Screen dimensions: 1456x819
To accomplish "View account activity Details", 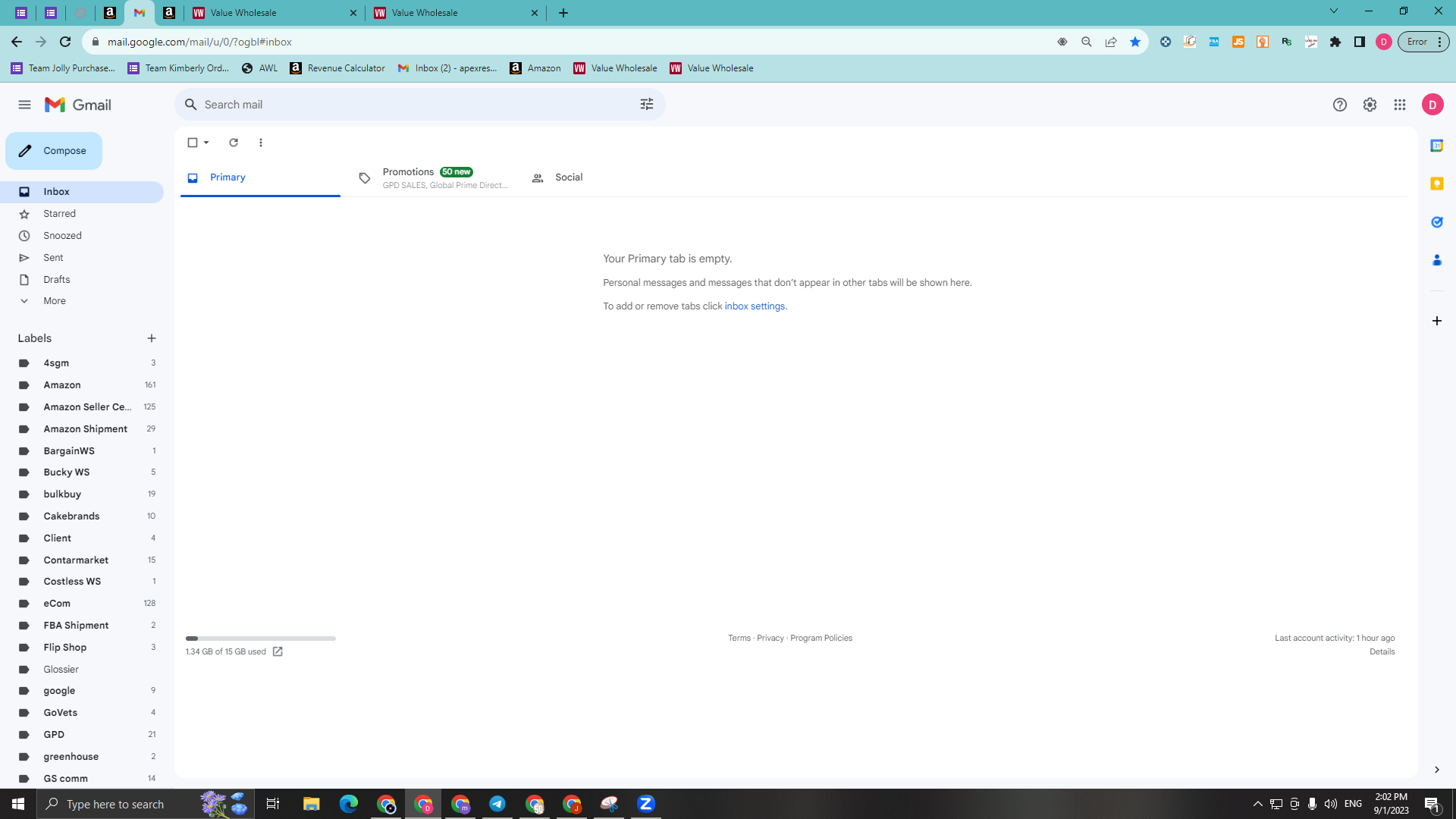I will 1382,651.
